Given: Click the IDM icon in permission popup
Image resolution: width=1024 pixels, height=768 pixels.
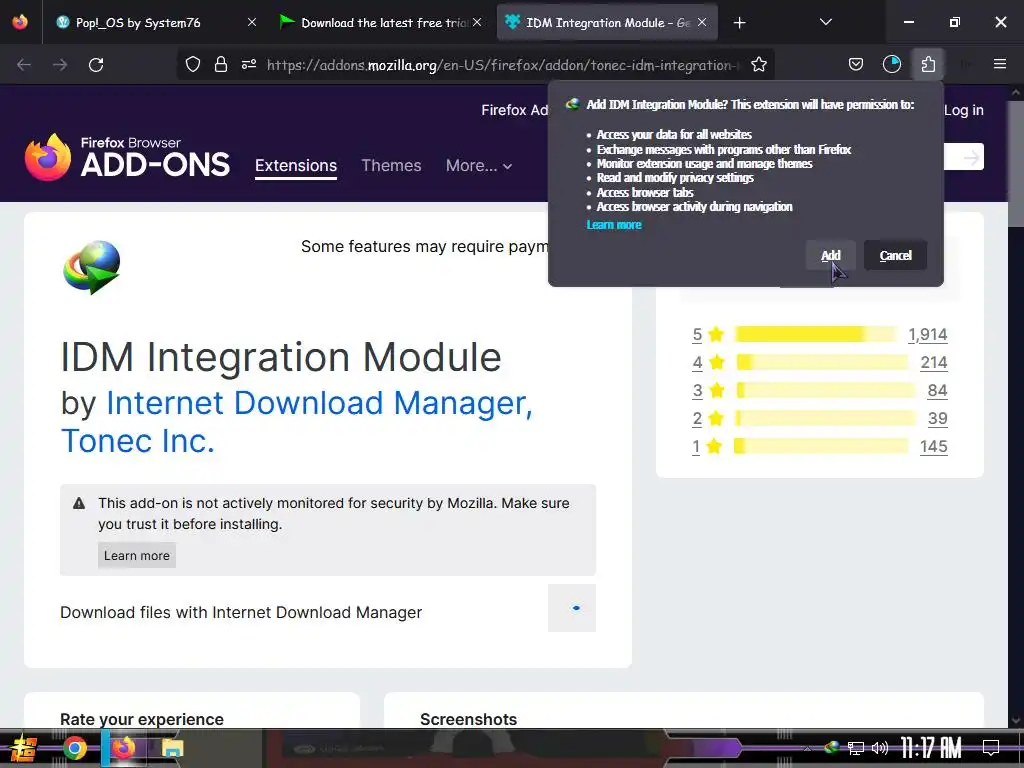Looking at the screenshot, I should tap(572, 104).
